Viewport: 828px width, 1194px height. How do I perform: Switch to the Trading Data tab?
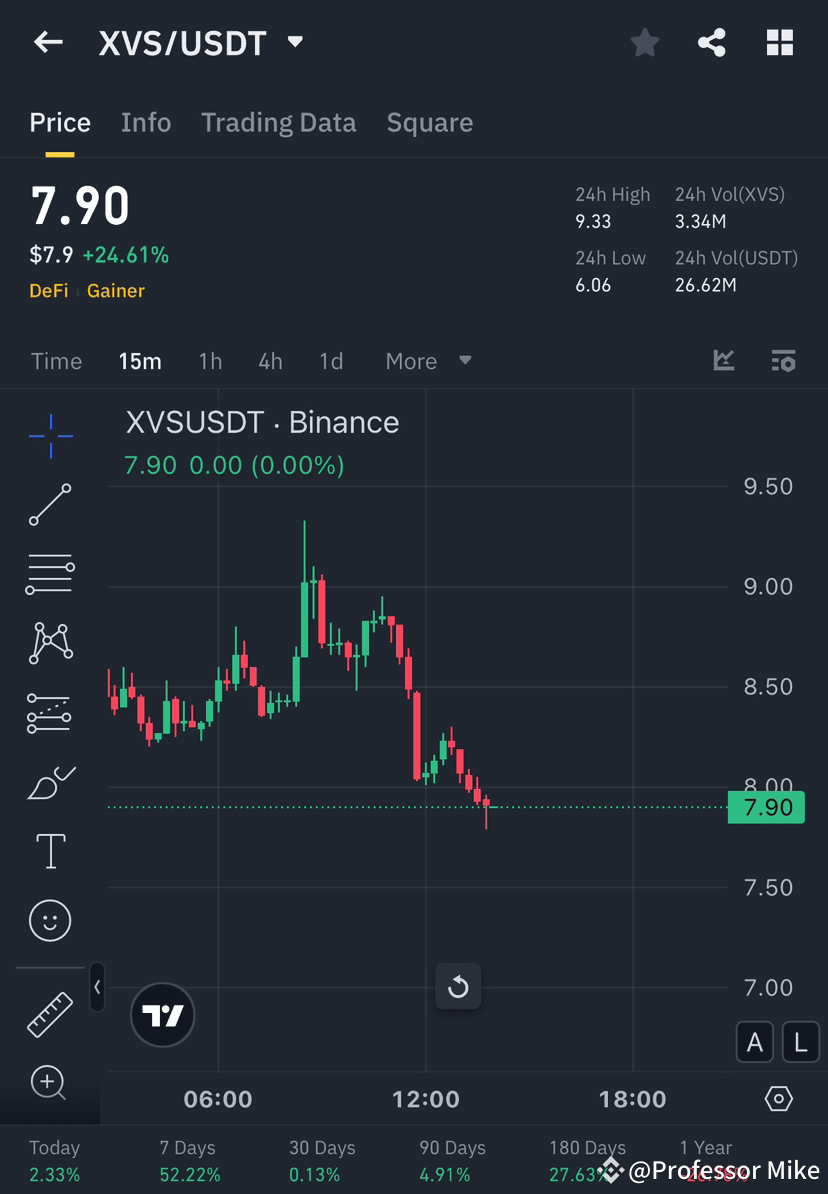coord(279,122)
